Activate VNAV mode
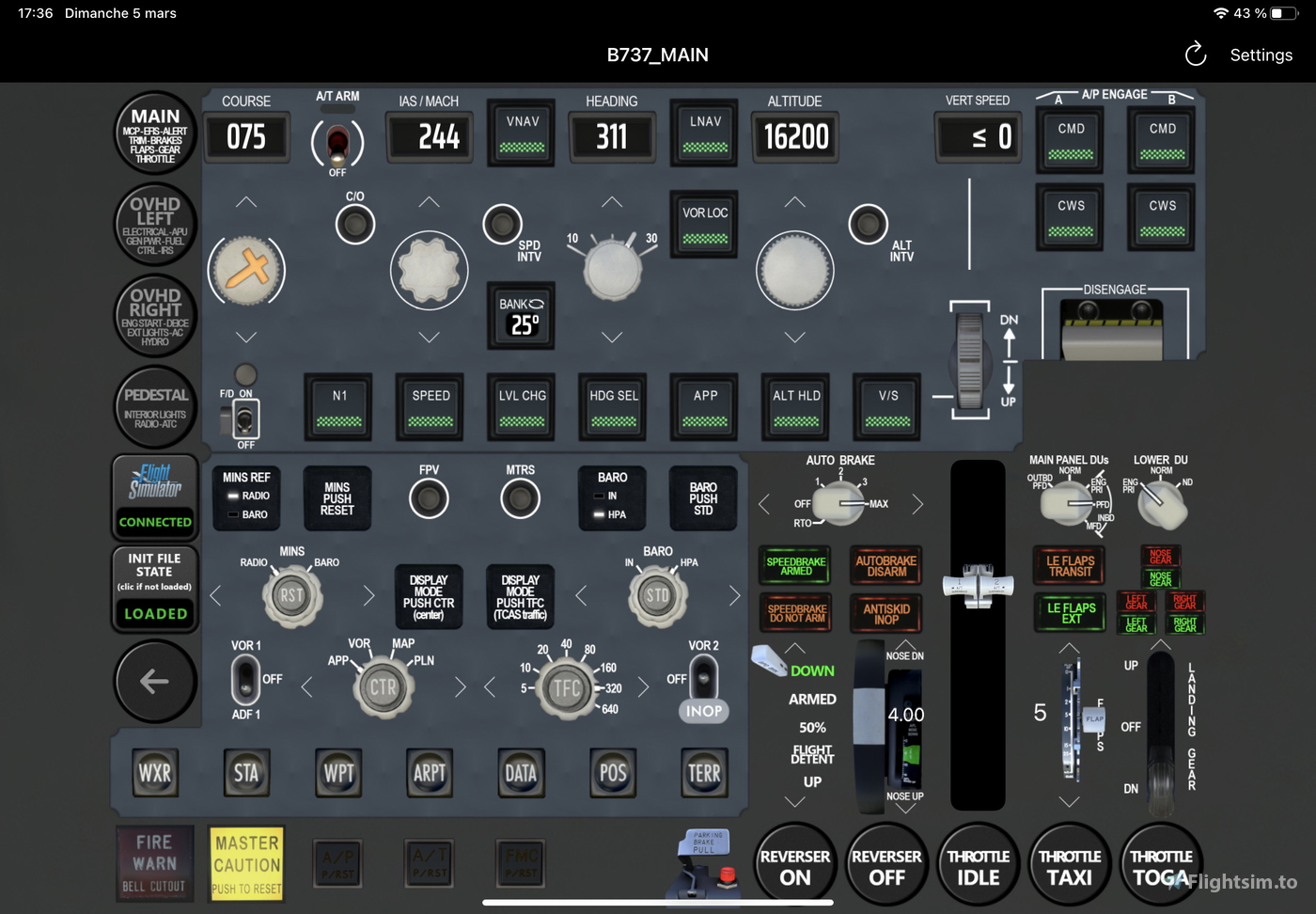 tap(521, 133)
